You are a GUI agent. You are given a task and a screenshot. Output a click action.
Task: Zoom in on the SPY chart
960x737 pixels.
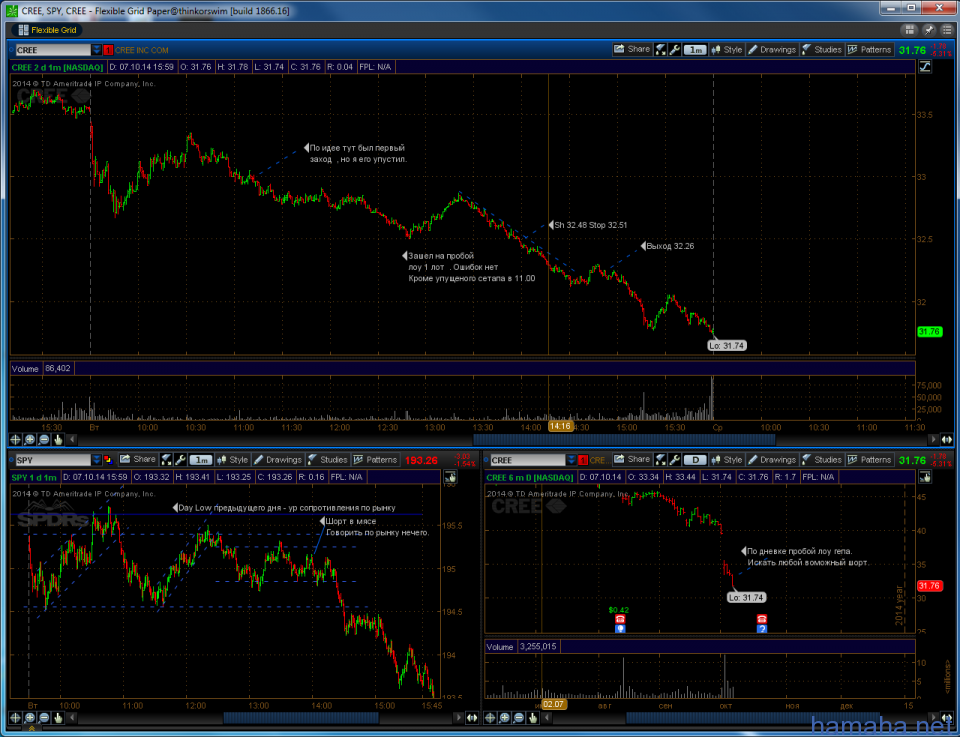(29, 717)
